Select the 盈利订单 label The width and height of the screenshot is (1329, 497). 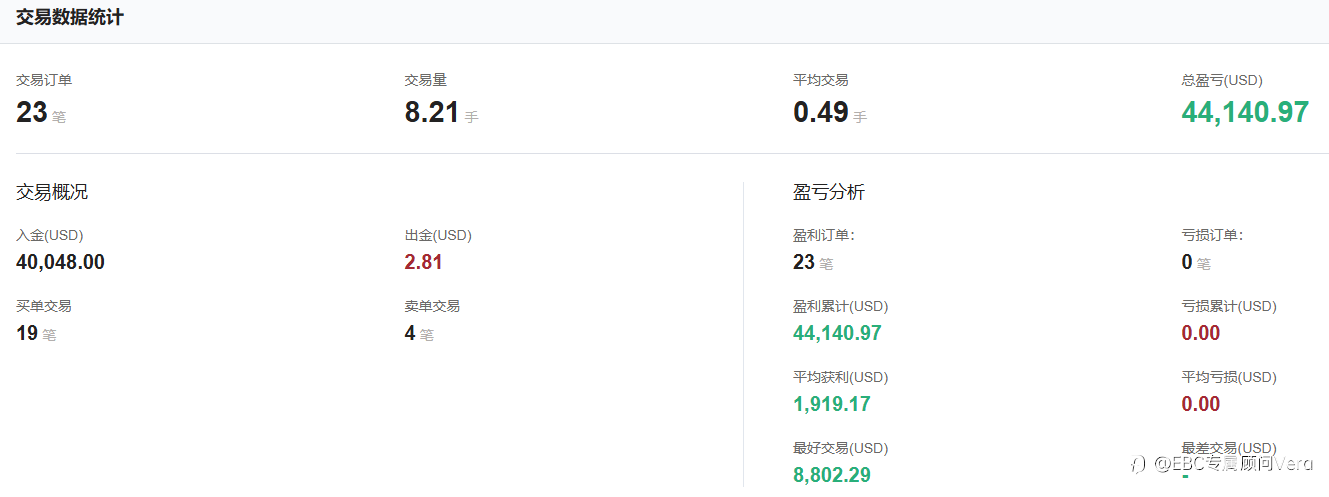(824, 235)
